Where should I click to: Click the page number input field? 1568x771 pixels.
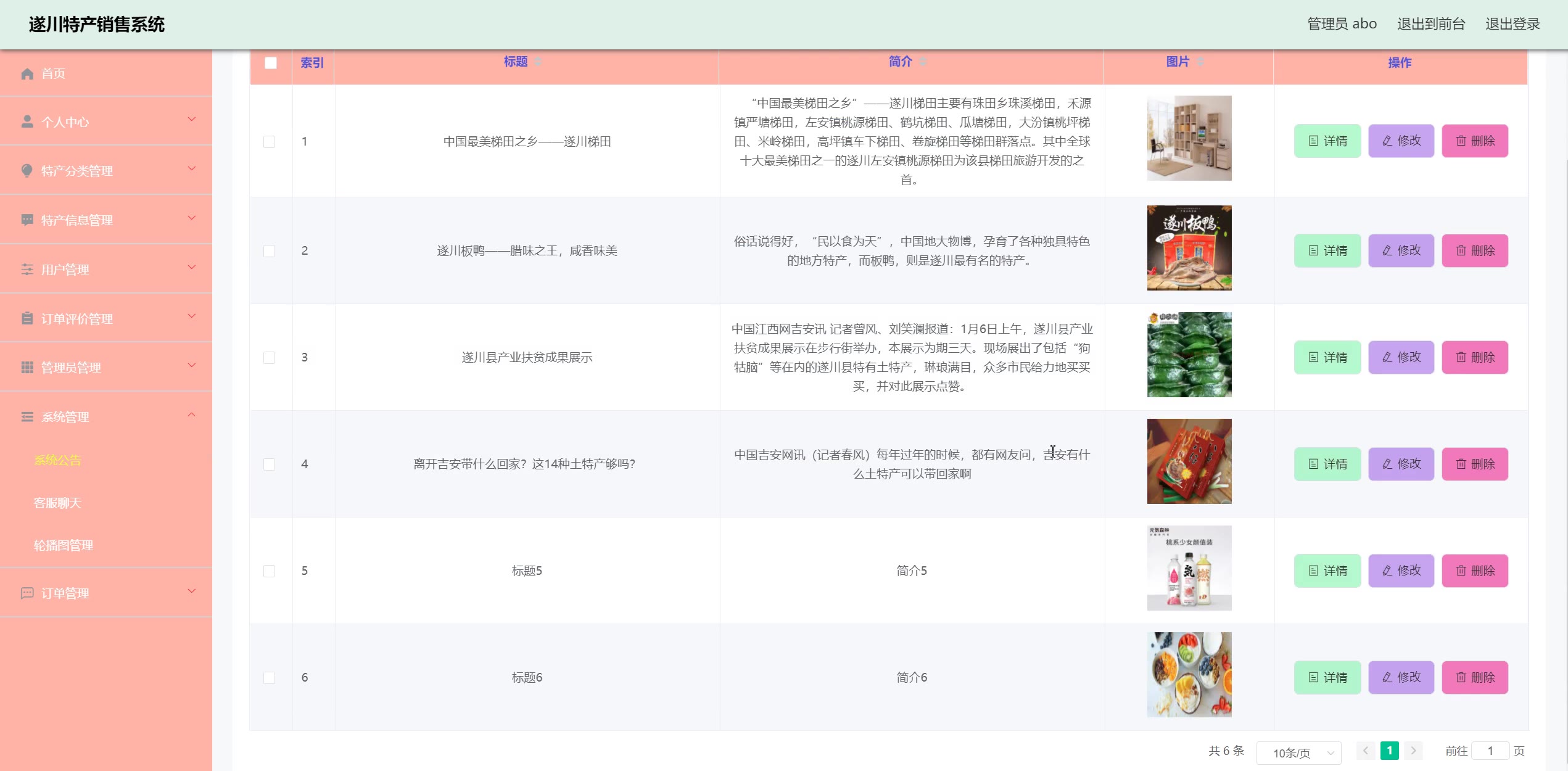coord(1490,751)
